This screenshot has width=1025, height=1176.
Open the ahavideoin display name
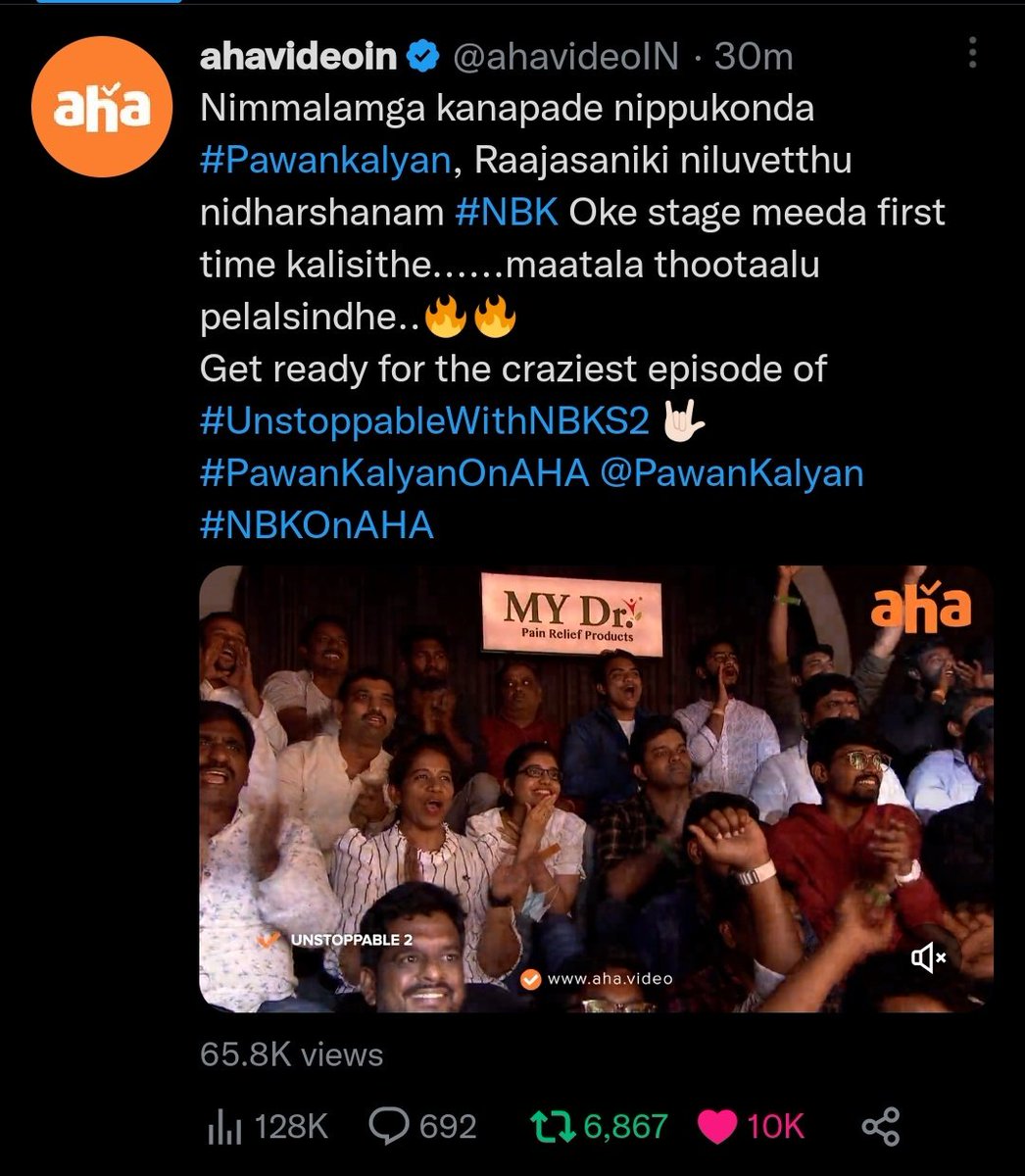[299, 57]
